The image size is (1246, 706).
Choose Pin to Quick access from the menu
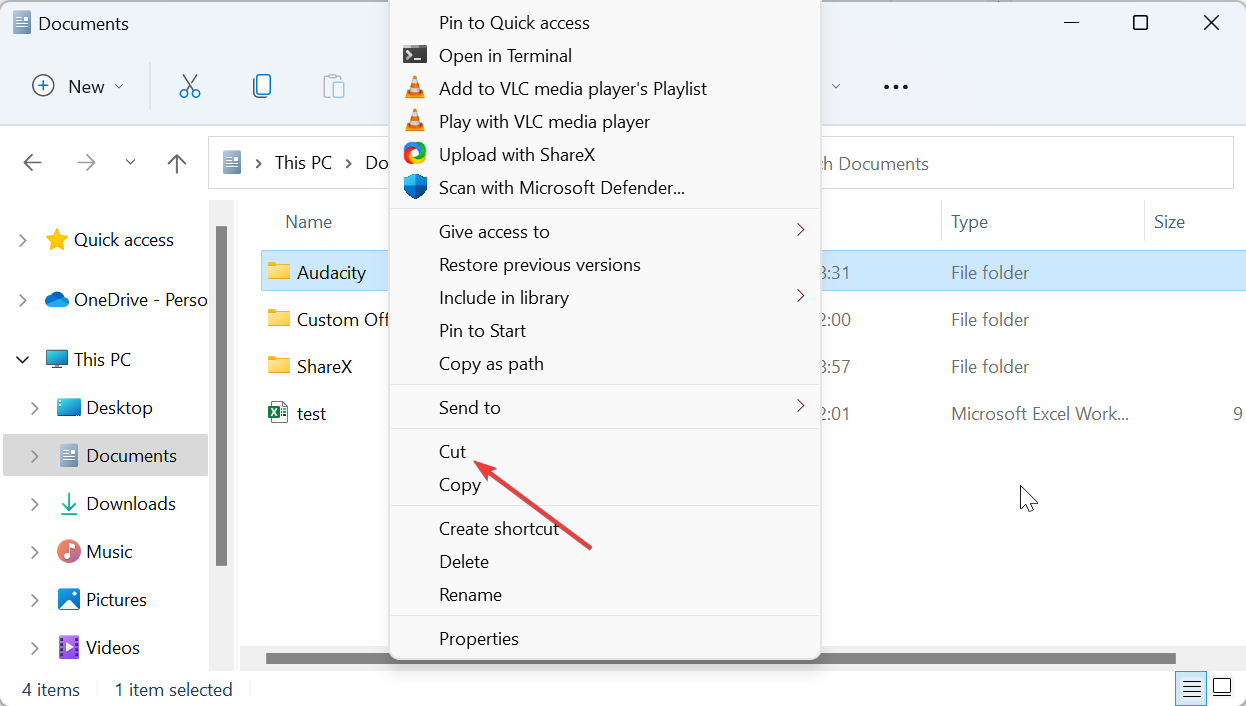(x=514, y=22)
